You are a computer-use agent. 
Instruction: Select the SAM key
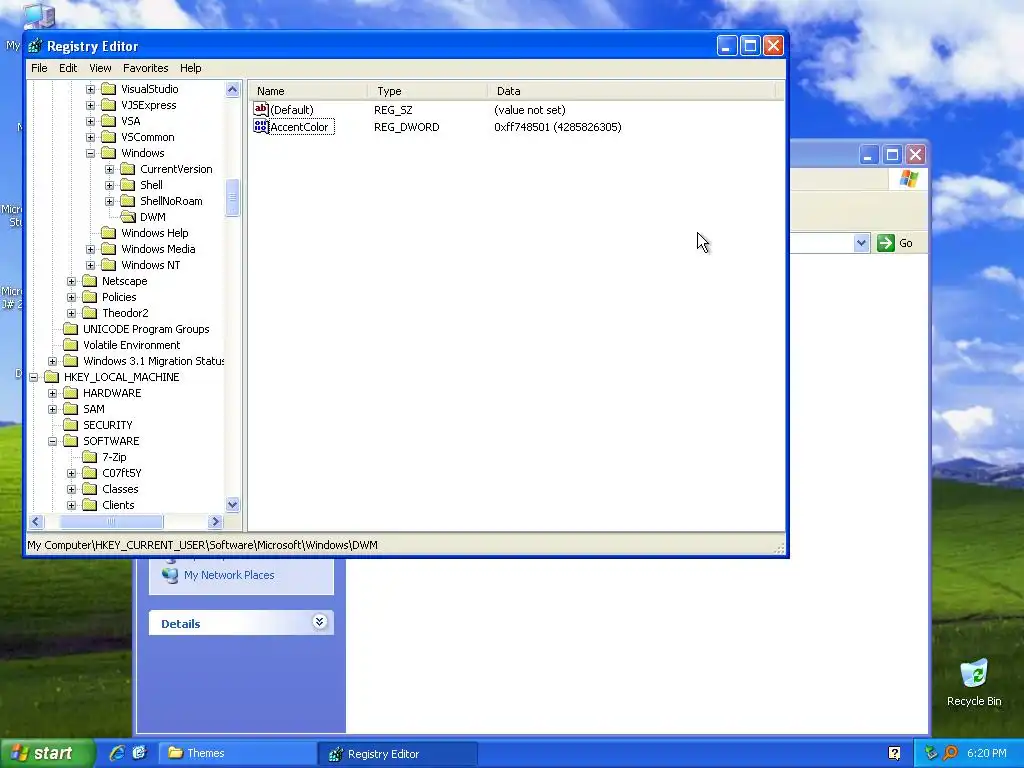pyautogui.click(x=94, y=409)
